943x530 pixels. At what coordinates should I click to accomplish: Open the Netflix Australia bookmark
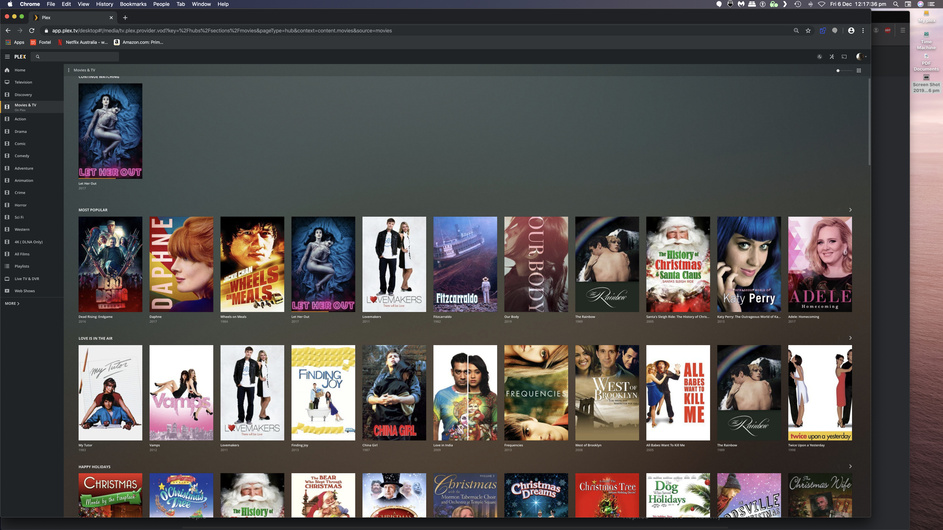(82, 42)
